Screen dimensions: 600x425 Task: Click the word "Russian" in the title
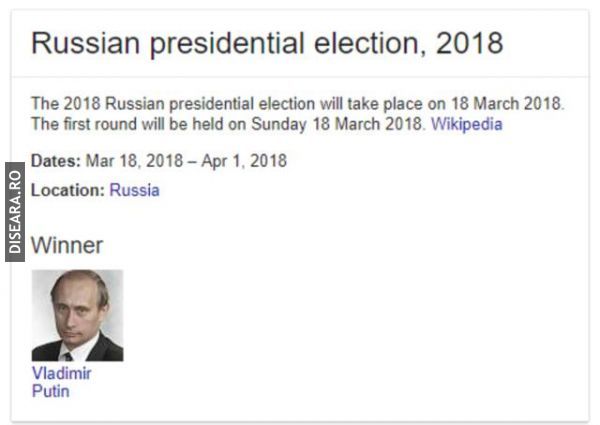click(85, 44)
